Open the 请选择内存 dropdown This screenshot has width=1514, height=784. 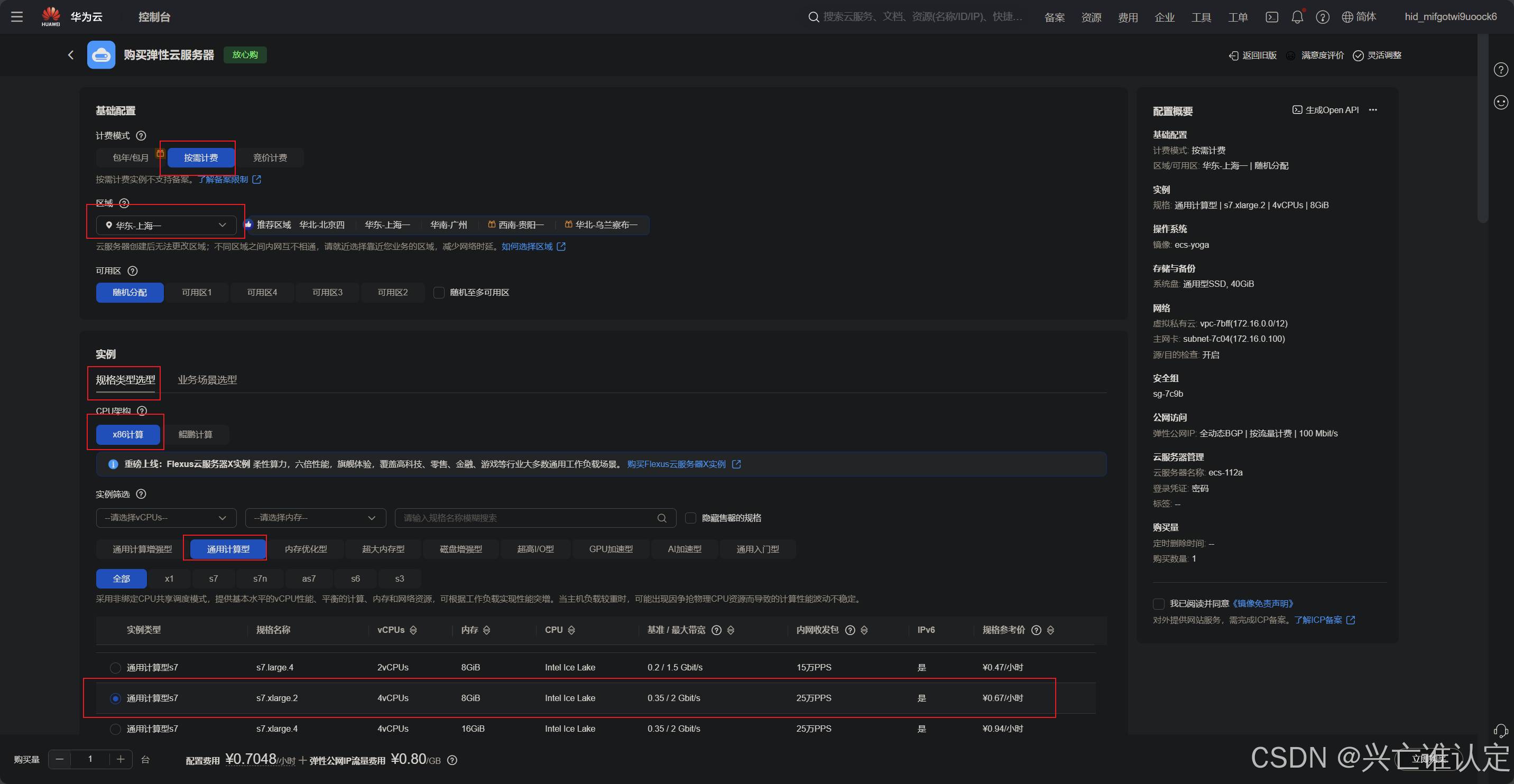coord(316,518)
